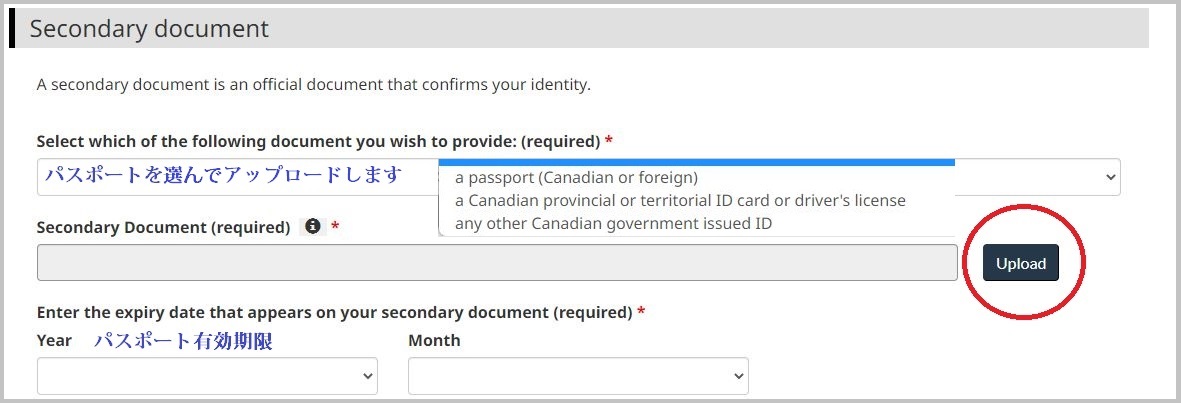The height and width of the screenshot is (403, 1181).
Task: Click the sentence describing a secondary document
Action: tap(313, 84)
